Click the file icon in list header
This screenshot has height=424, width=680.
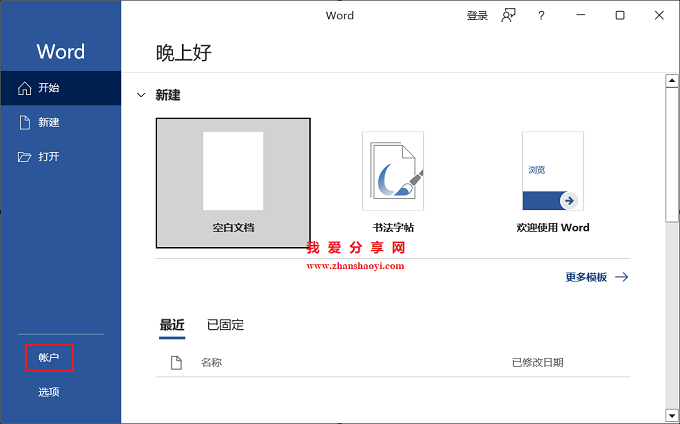(176, 362)
